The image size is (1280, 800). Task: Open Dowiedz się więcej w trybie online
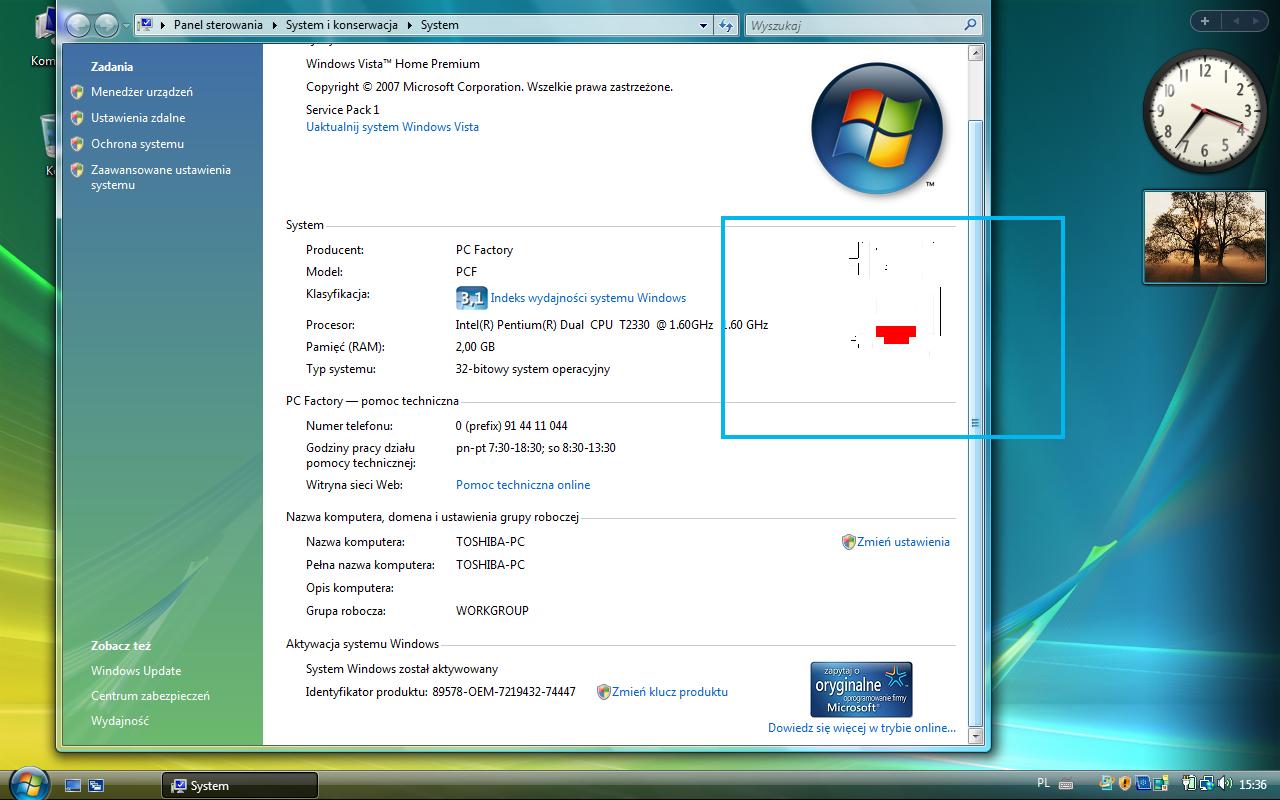[x=862, y=728]
